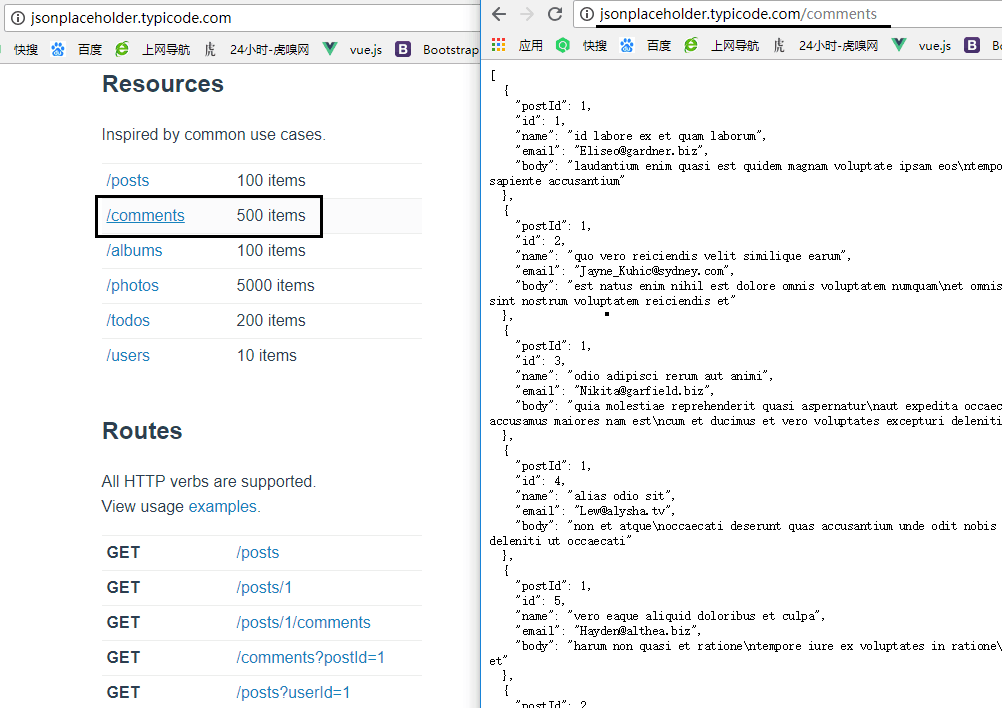Open vue.js bookmark in right browser
This screenshot has height=708, width=1002.
[x=921, y=45]
